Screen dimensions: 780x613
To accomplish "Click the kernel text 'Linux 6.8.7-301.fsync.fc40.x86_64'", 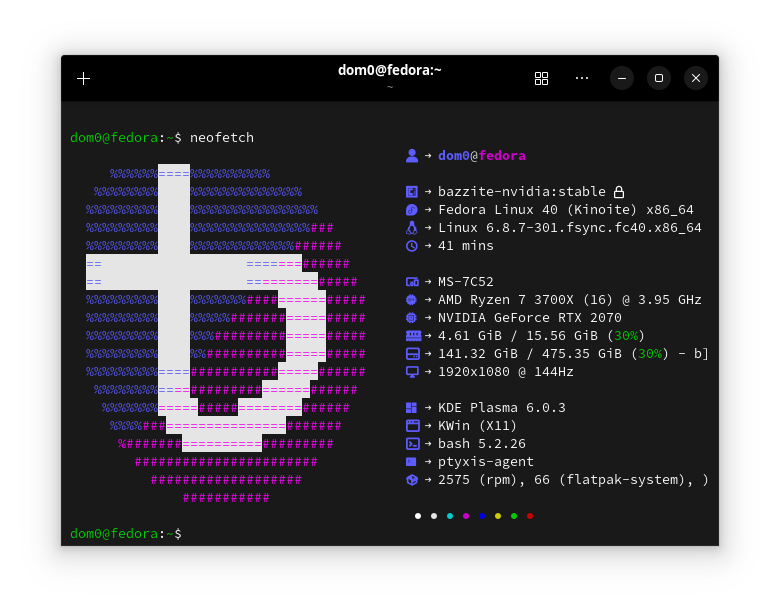I will (570, 228).
